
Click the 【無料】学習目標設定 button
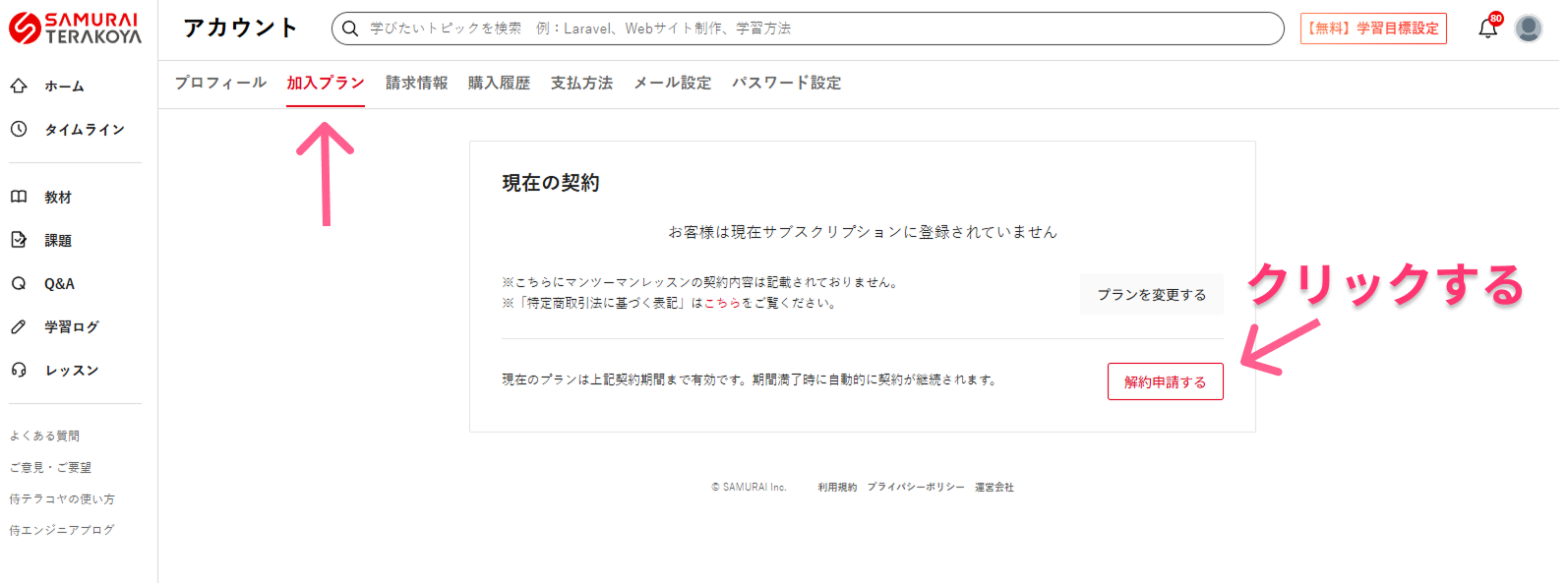pos(1372,29)
